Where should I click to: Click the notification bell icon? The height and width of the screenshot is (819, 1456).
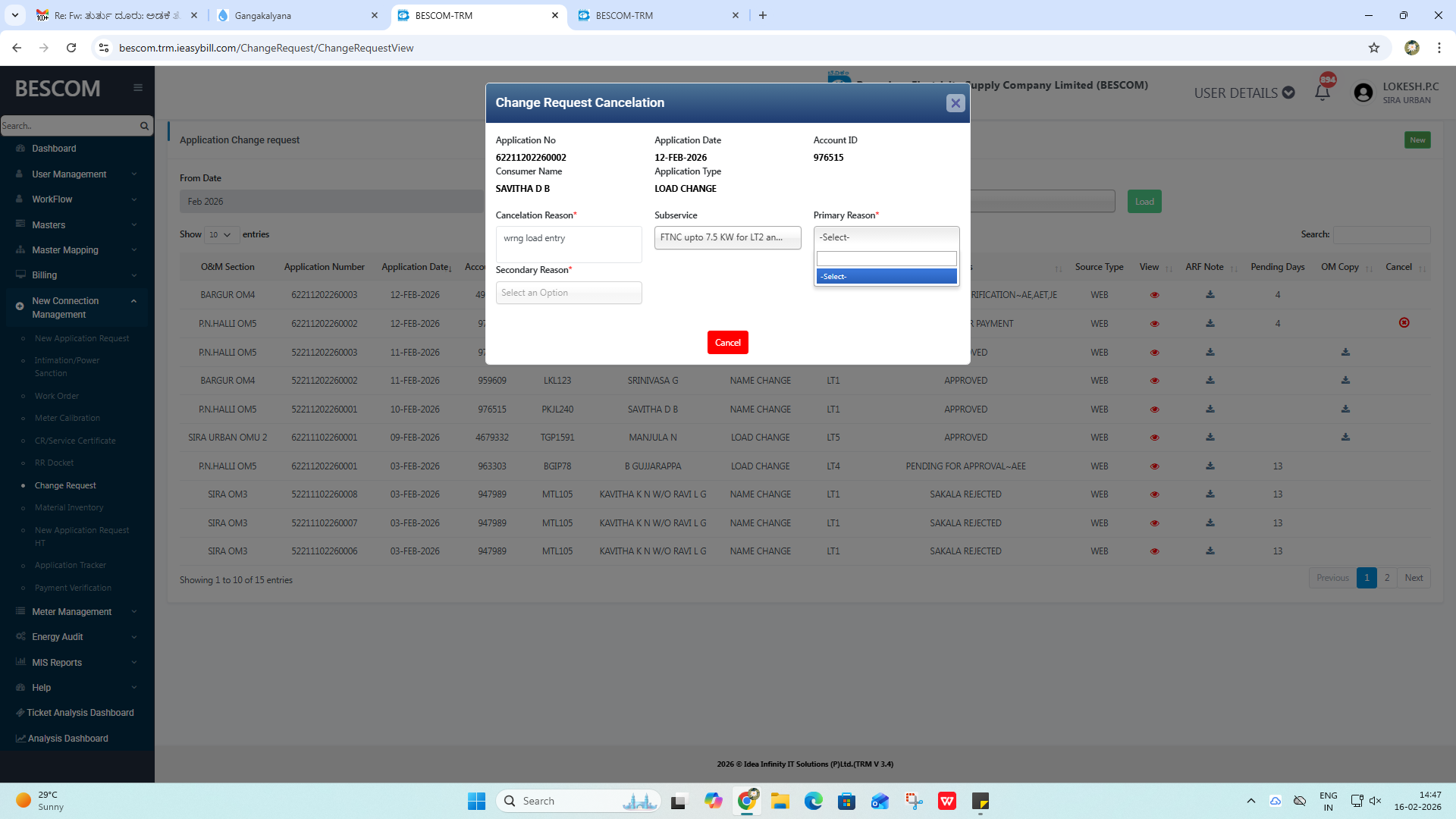(x=1322, y=93)
